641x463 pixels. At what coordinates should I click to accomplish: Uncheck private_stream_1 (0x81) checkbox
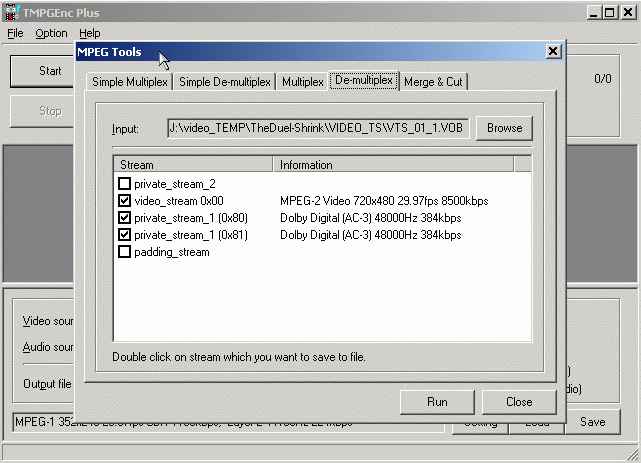pos(124,235)
